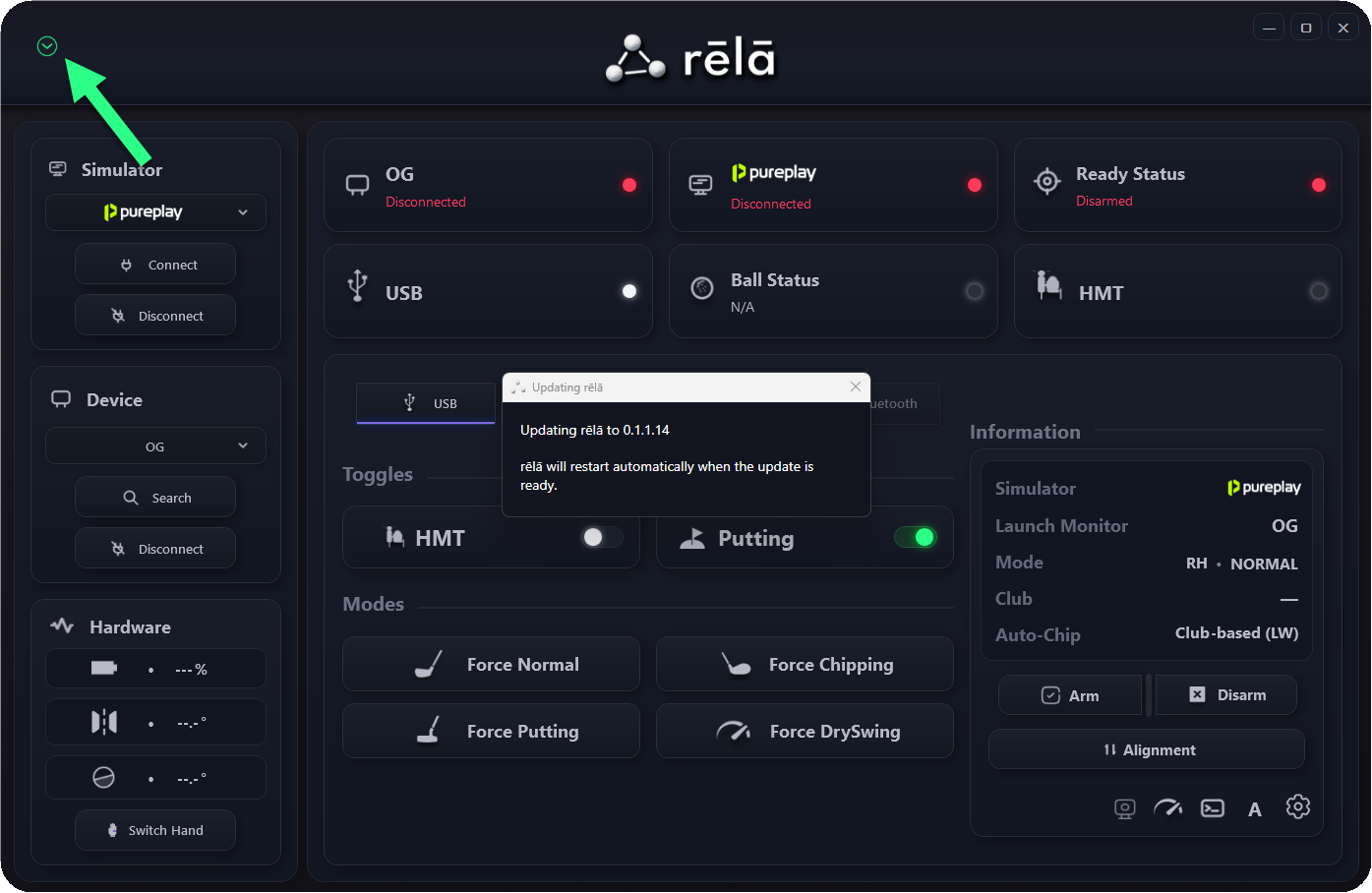Screen dimensions: 1372x893
Task: Turn off the Putting toggle
Action: [x=915, y=537]
